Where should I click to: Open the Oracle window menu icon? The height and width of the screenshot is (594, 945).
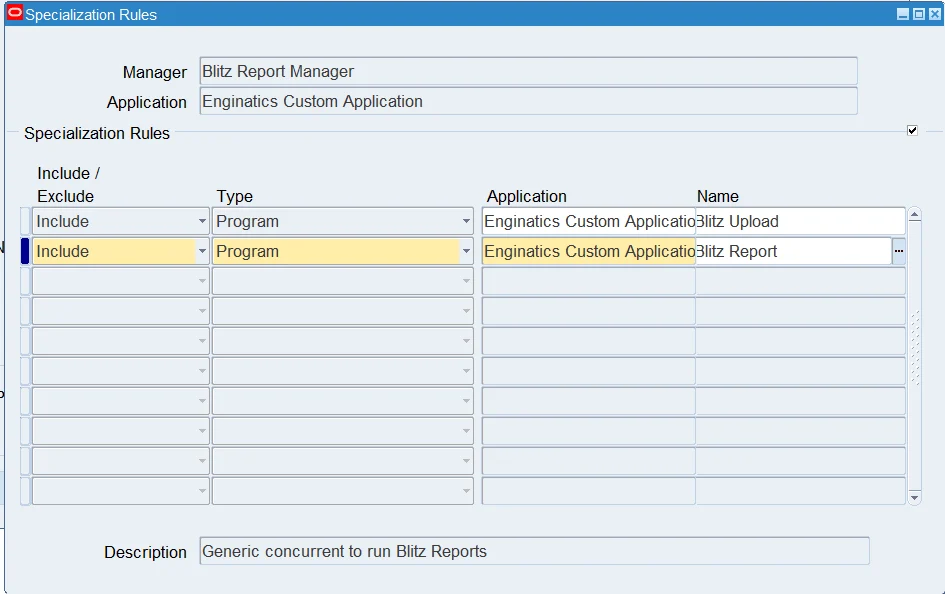click(x=14, y=13)
